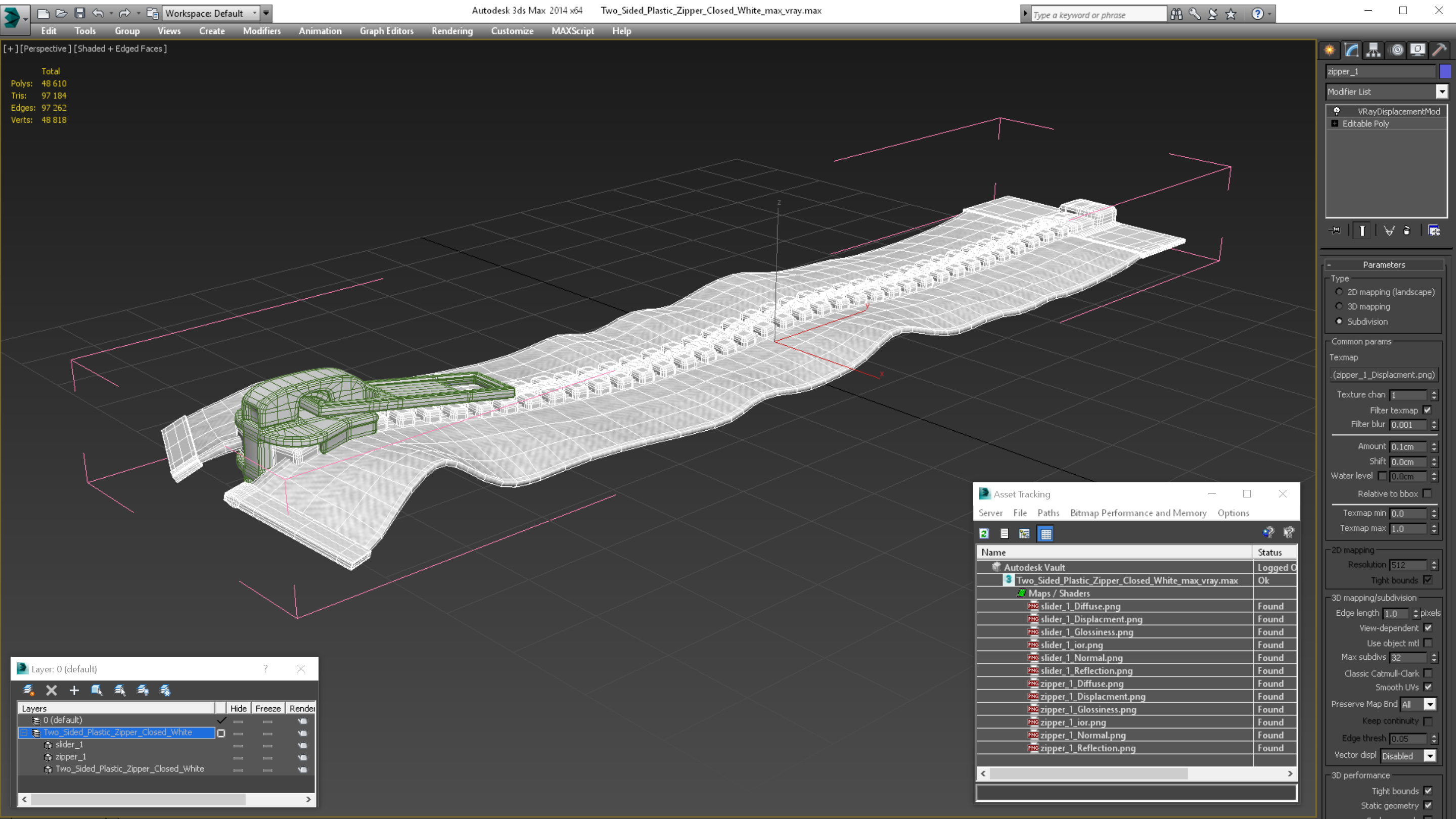
Task: Click Max subdivs spinner arrows
Action: 1434,657
